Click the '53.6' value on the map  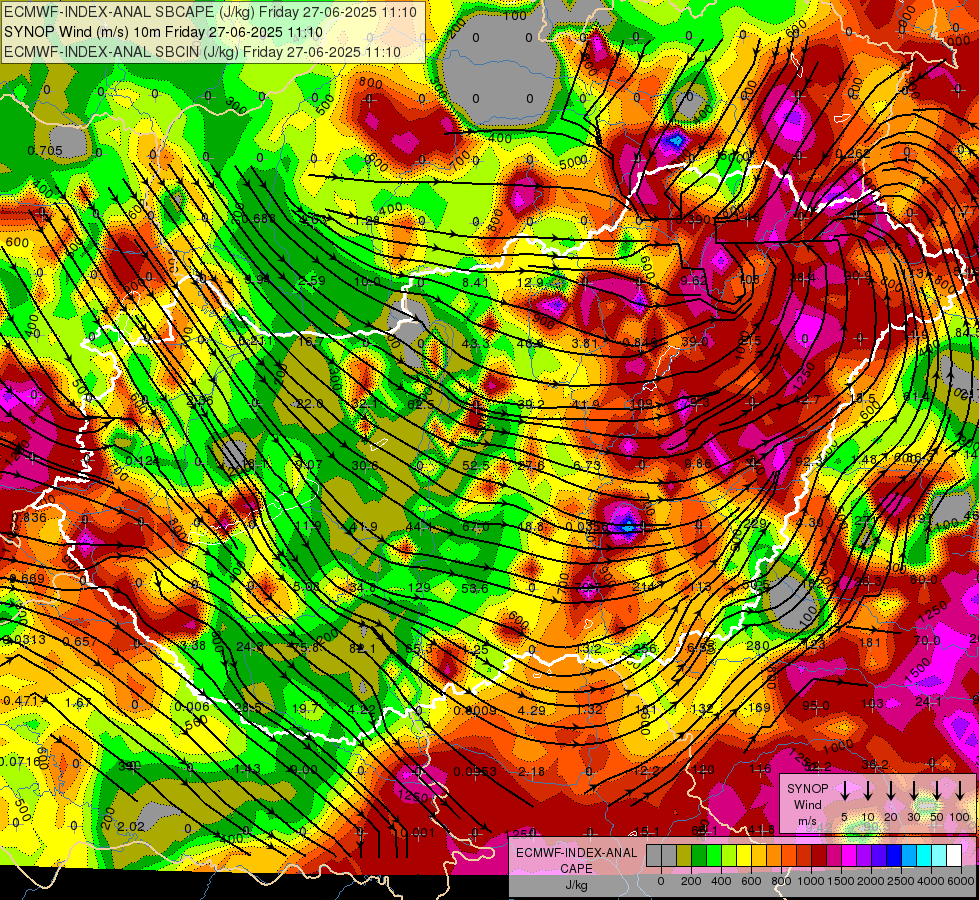475,588
